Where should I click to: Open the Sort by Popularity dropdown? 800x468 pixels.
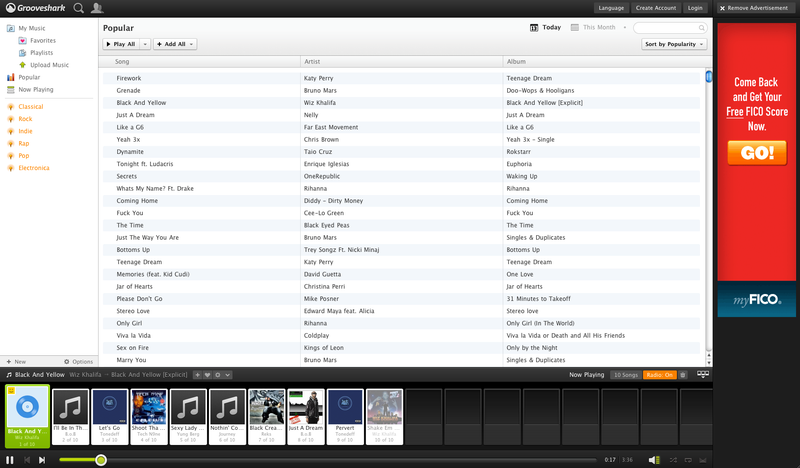coord(674,44)
